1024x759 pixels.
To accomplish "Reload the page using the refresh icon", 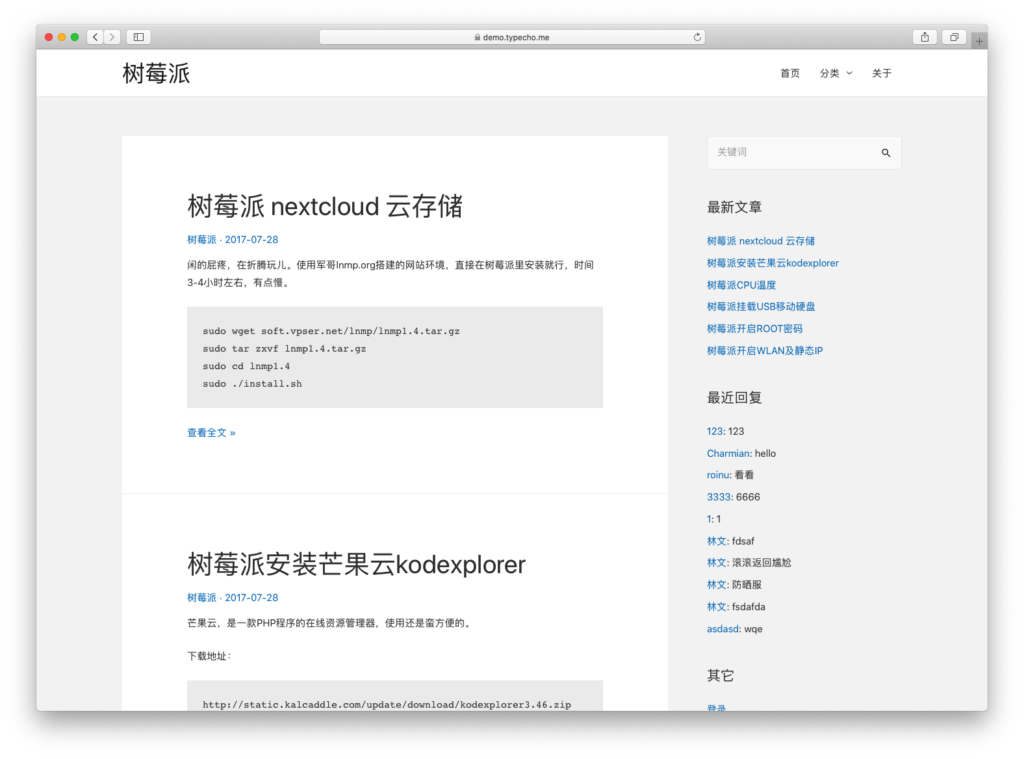I will click(697, 36).
